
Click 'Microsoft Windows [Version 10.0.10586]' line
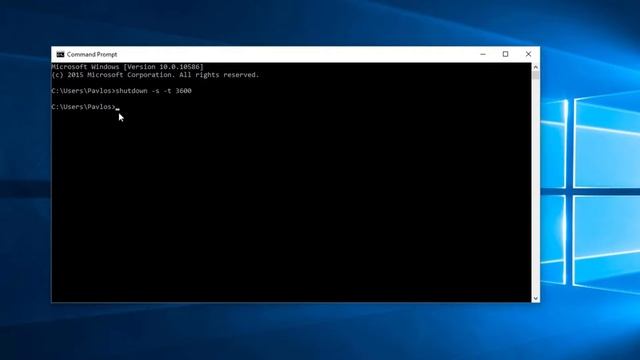(127, 67)
